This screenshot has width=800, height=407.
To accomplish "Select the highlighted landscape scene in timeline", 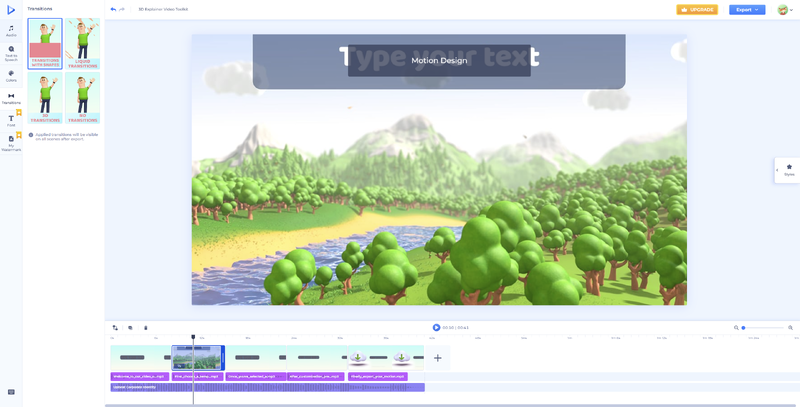I will point(198,358).
